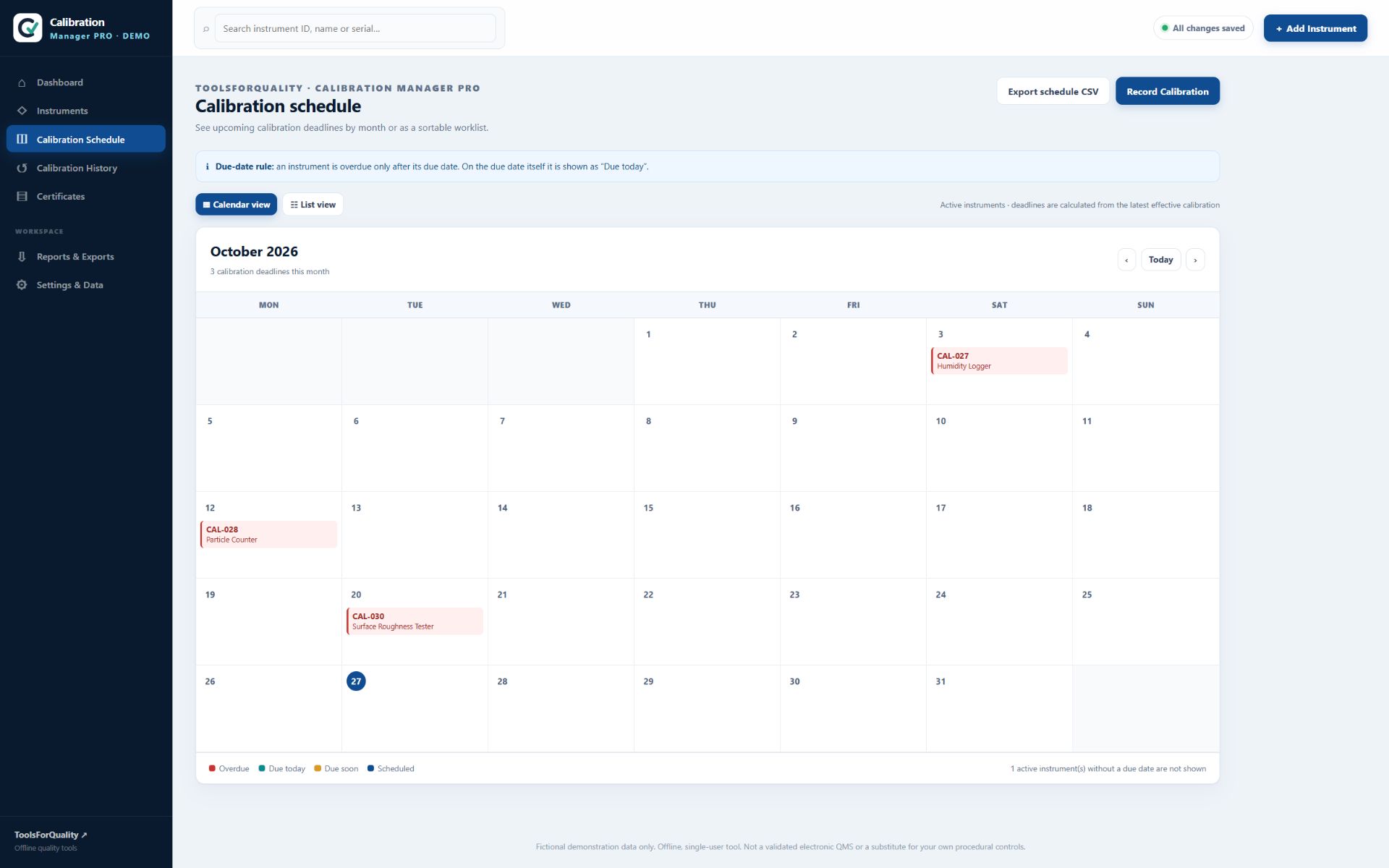
Task: Click '3 calibration deadlines this month' text
Action: pos(270,272)
